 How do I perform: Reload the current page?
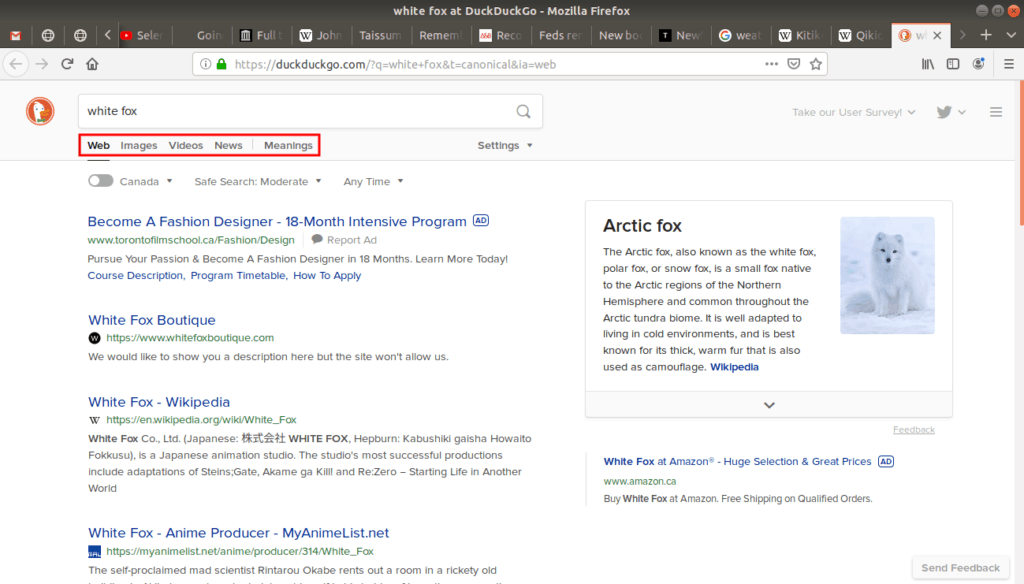pos(67,64)
